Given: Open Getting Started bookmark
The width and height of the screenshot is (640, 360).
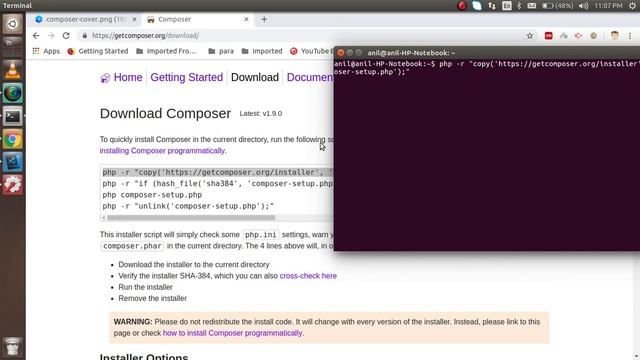Looking at the screenshot, I should [98, 51].
